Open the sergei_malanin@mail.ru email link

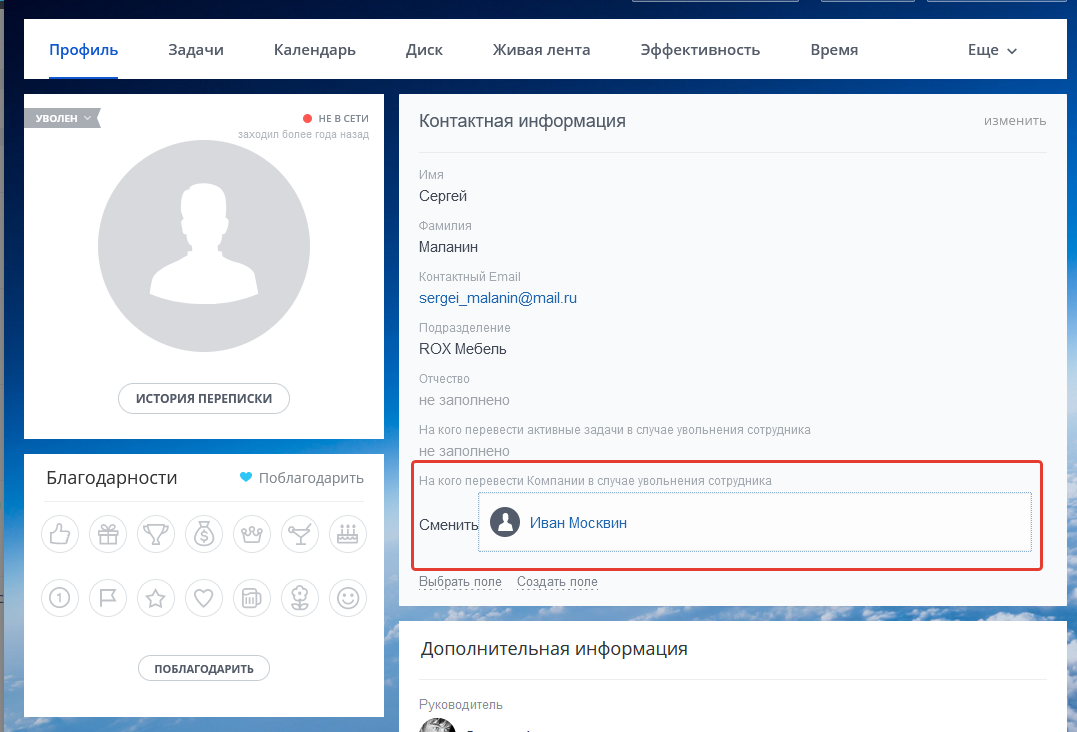point(498,298)
